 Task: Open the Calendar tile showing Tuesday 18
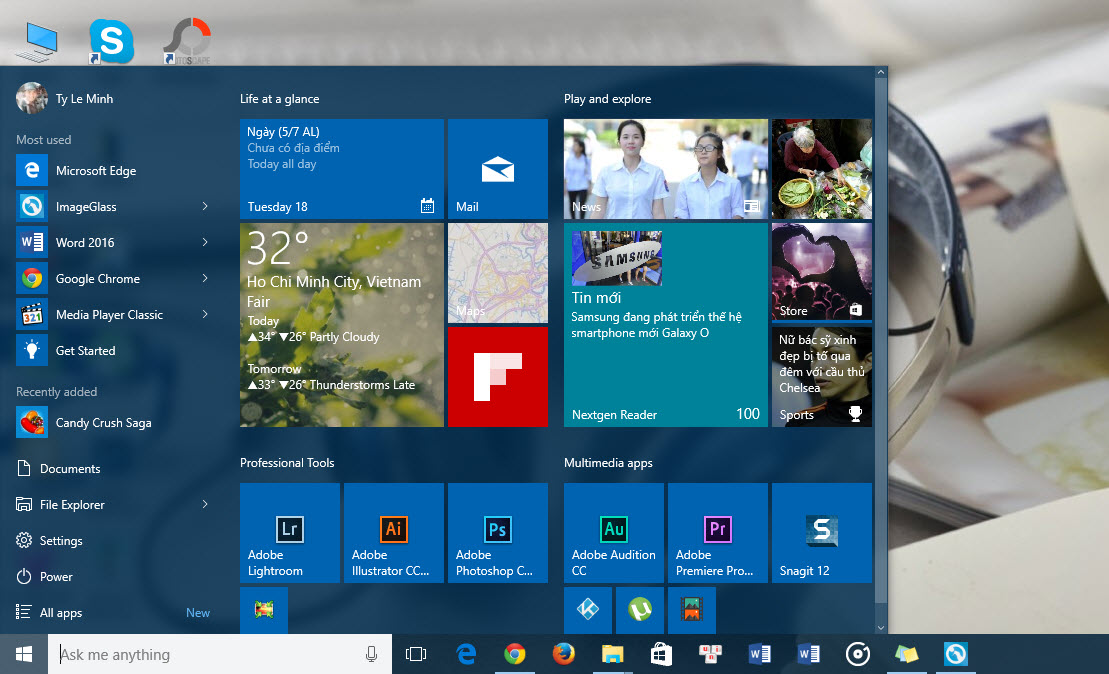click(342, 169)
